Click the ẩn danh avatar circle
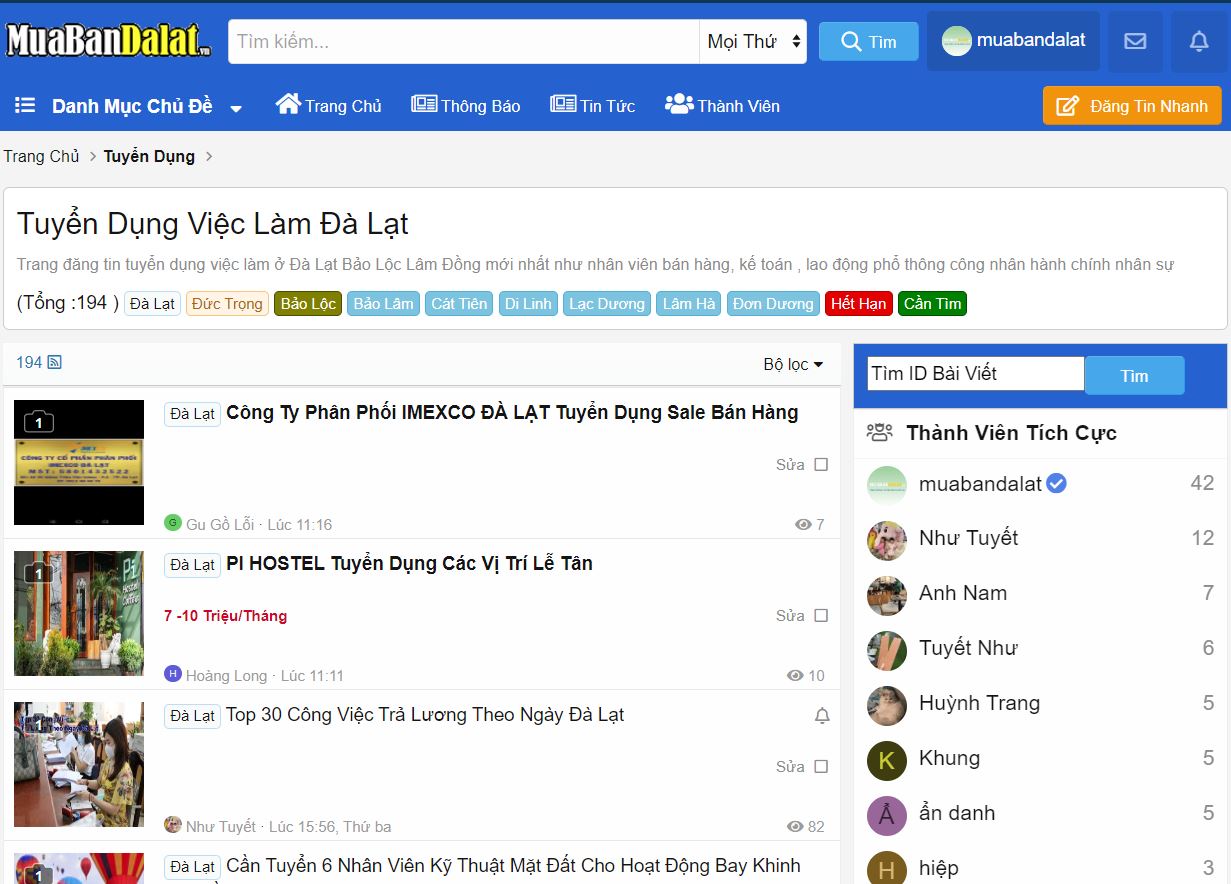This screenshot has width=1231, height=884. (x=886, y=815)
